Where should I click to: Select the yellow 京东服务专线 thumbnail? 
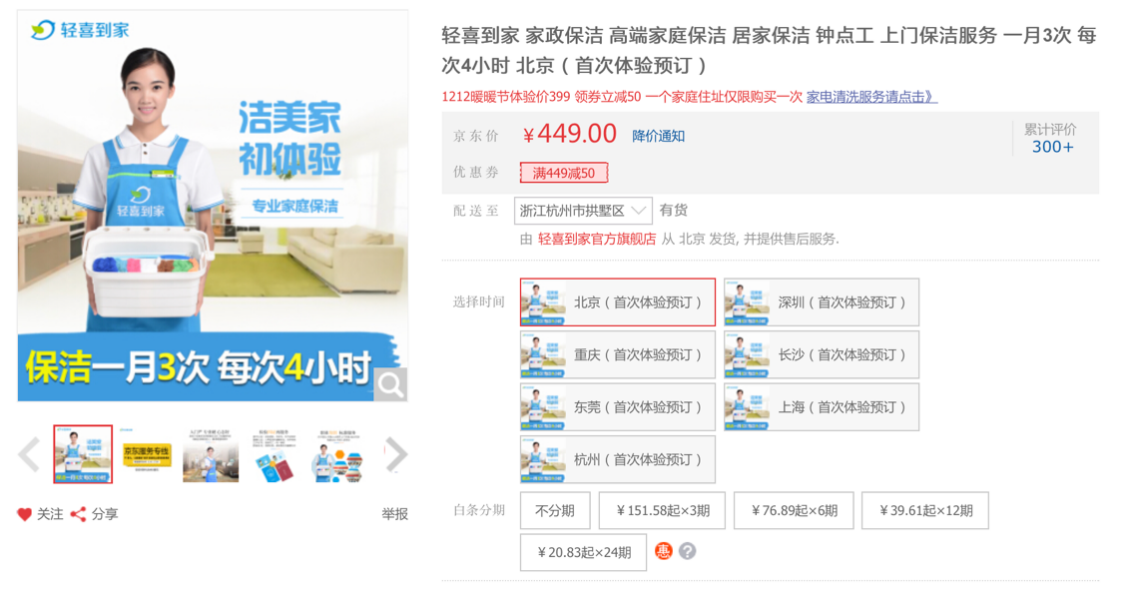click(x=147, y=455)
